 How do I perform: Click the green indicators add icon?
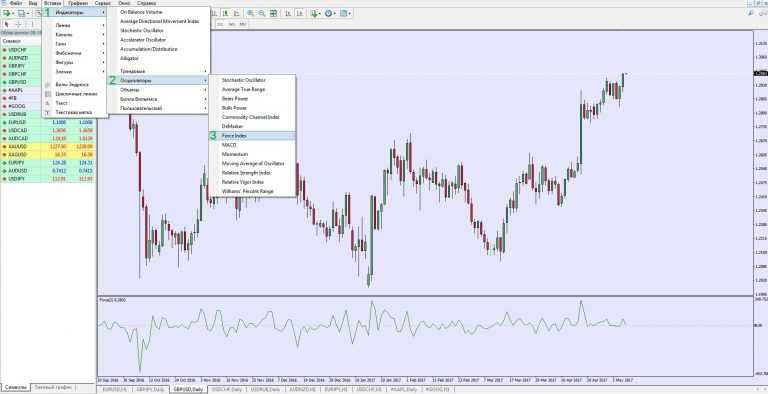[x=314, y=13]
